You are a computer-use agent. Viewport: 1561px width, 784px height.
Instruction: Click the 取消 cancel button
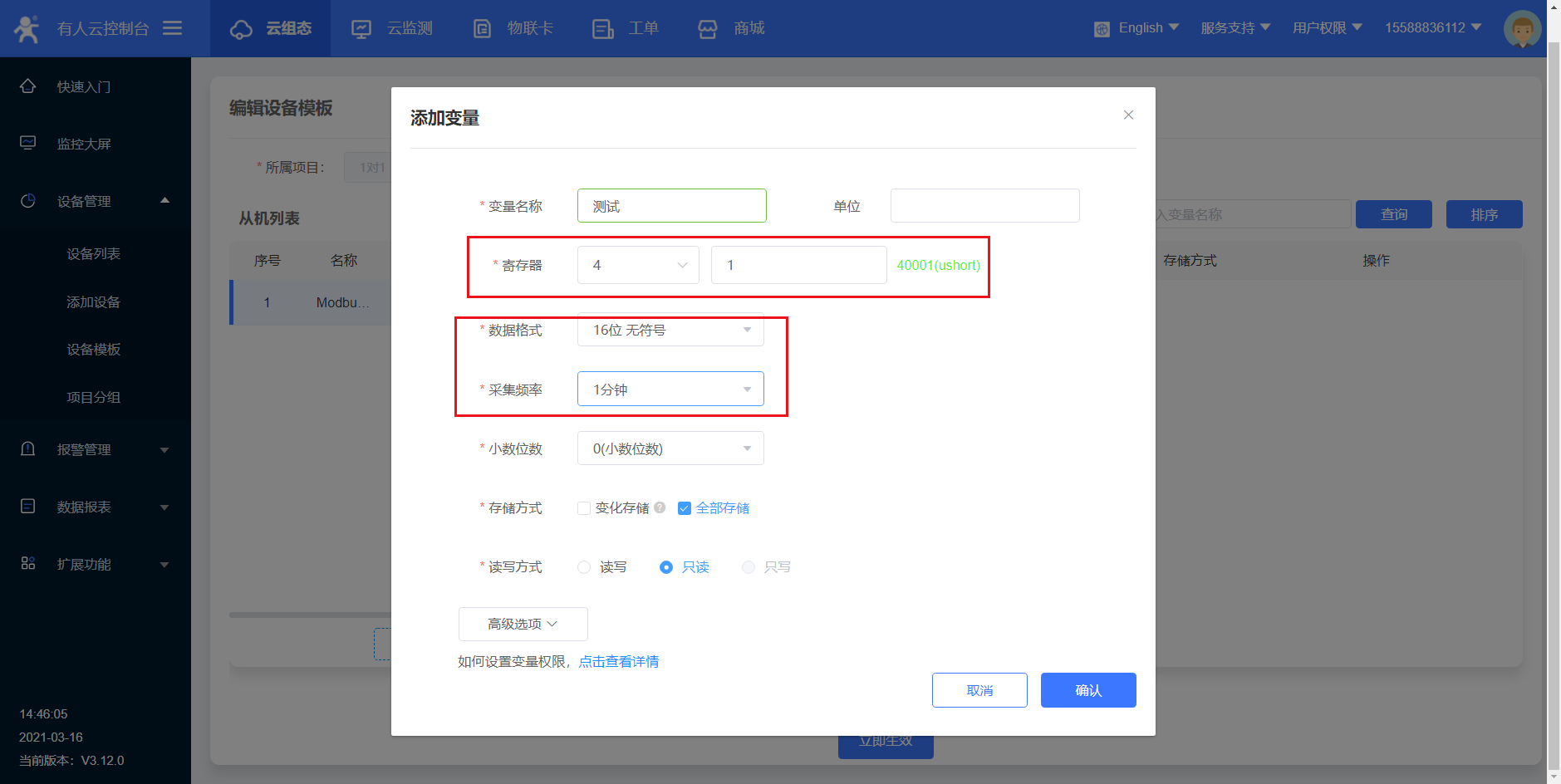(x=979, y=690)
